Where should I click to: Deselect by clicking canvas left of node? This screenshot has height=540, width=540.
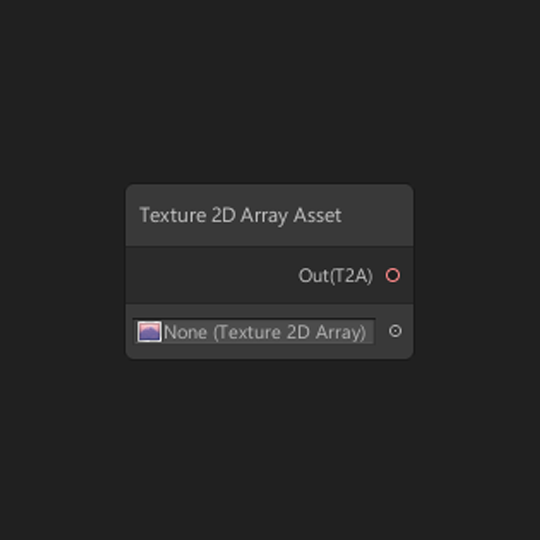(62, 272)
